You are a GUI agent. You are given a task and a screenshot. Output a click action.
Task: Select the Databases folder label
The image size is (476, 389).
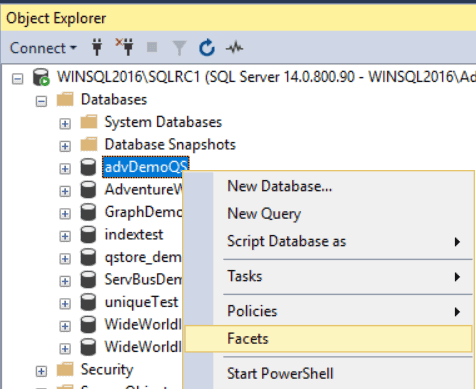(x=114, y=100)
